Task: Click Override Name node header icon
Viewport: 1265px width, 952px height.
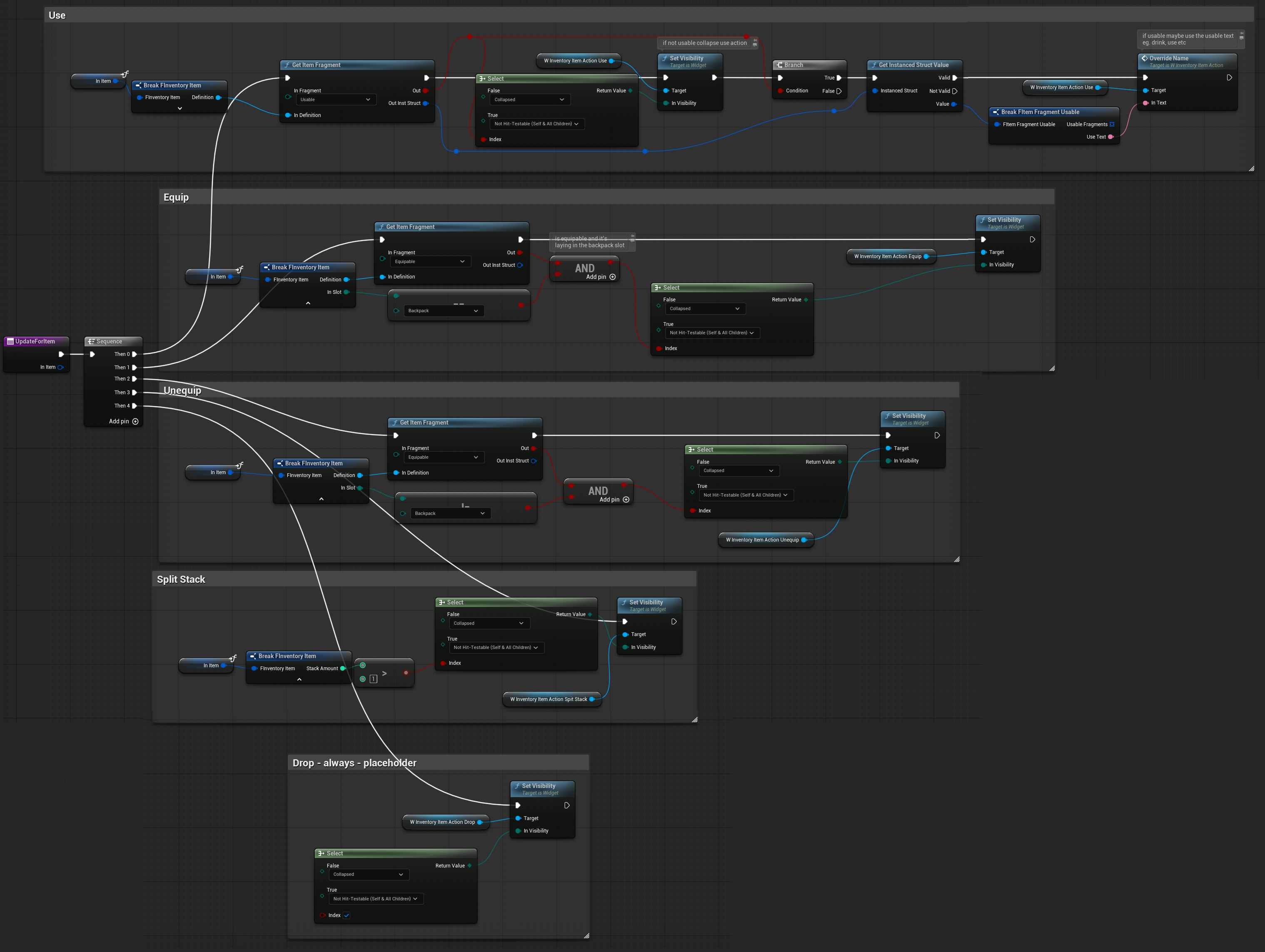Action: [1144, 58]
